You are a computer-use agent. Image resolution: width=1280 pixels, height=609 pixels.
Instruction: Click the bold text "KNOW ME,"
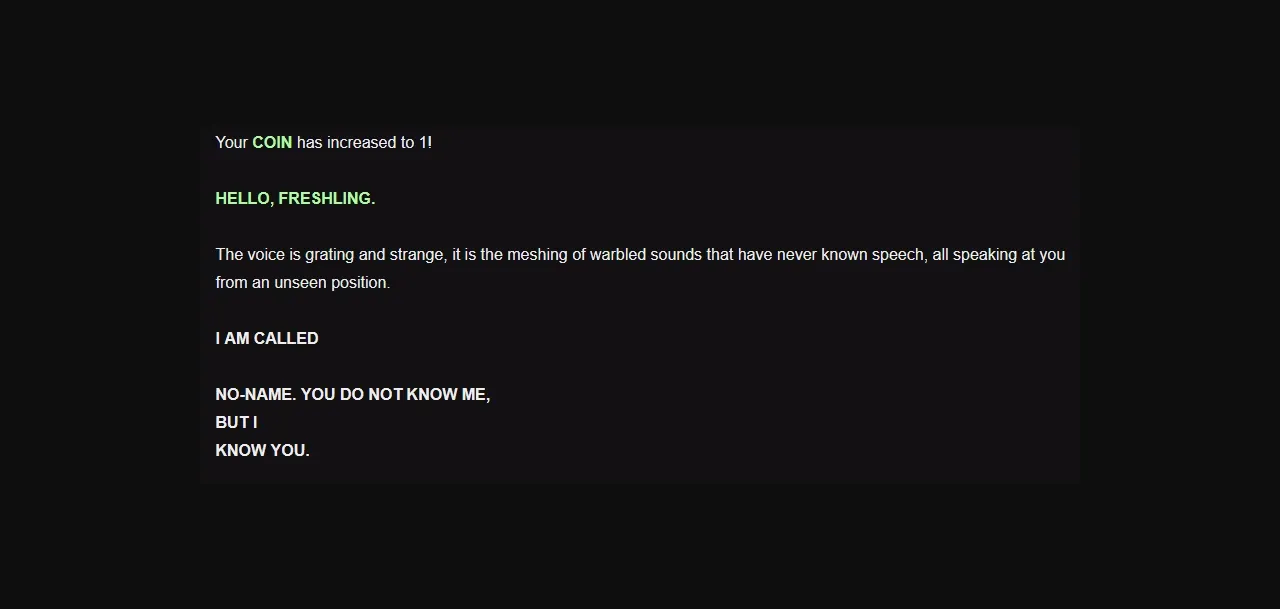(x=448, y=394)
